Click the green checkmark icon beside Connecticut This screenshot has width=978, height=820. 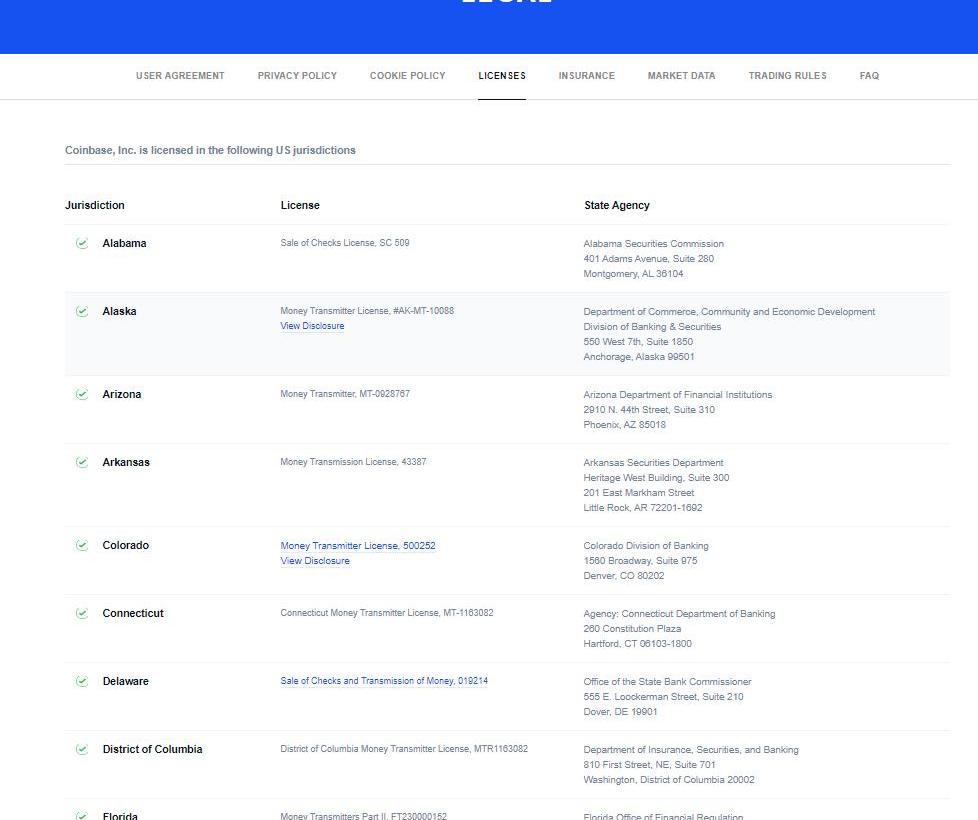(x=82, y=613)
